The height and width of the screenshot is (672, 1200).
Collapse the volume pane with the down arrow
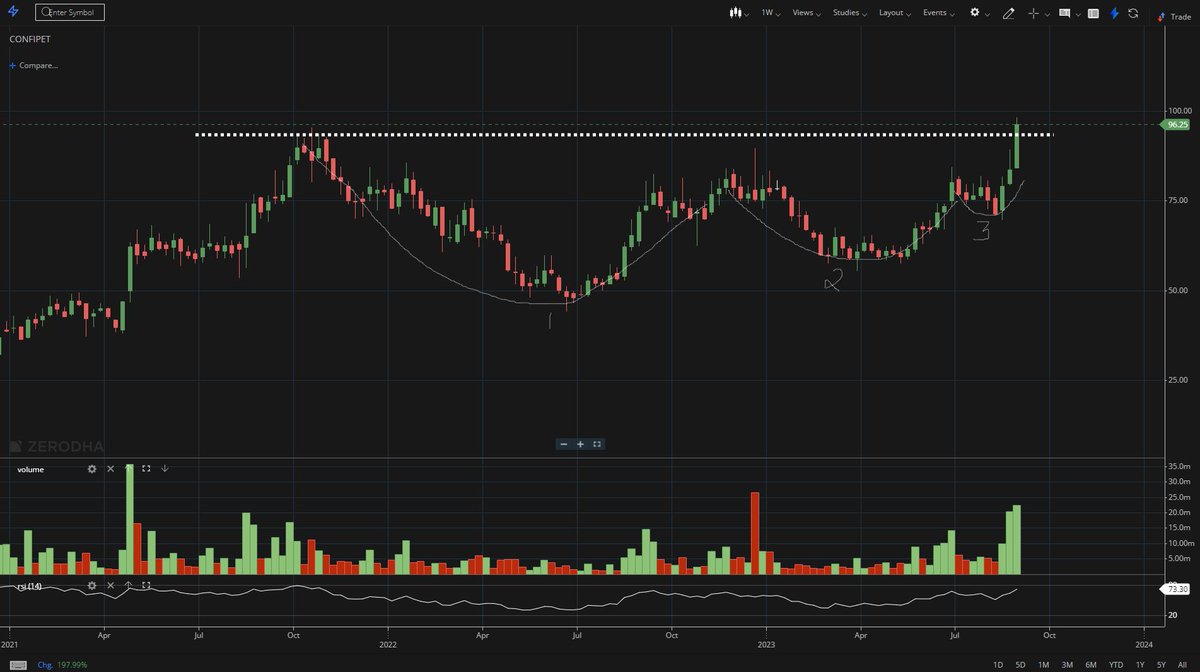(164, 469)
